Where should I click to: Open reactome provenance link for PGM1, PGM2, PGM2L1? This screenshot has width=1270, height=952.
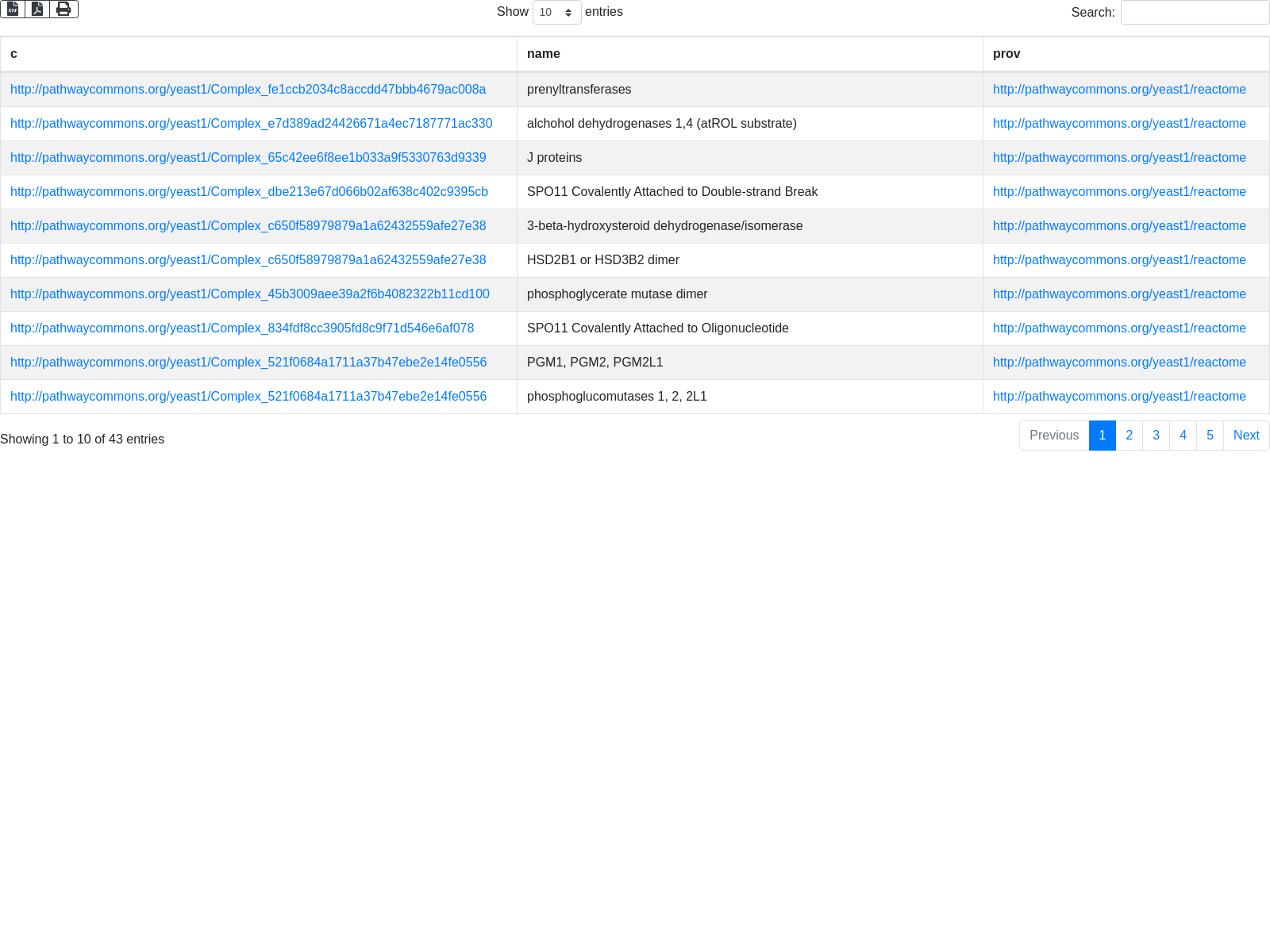click(x=1119, y=363)
